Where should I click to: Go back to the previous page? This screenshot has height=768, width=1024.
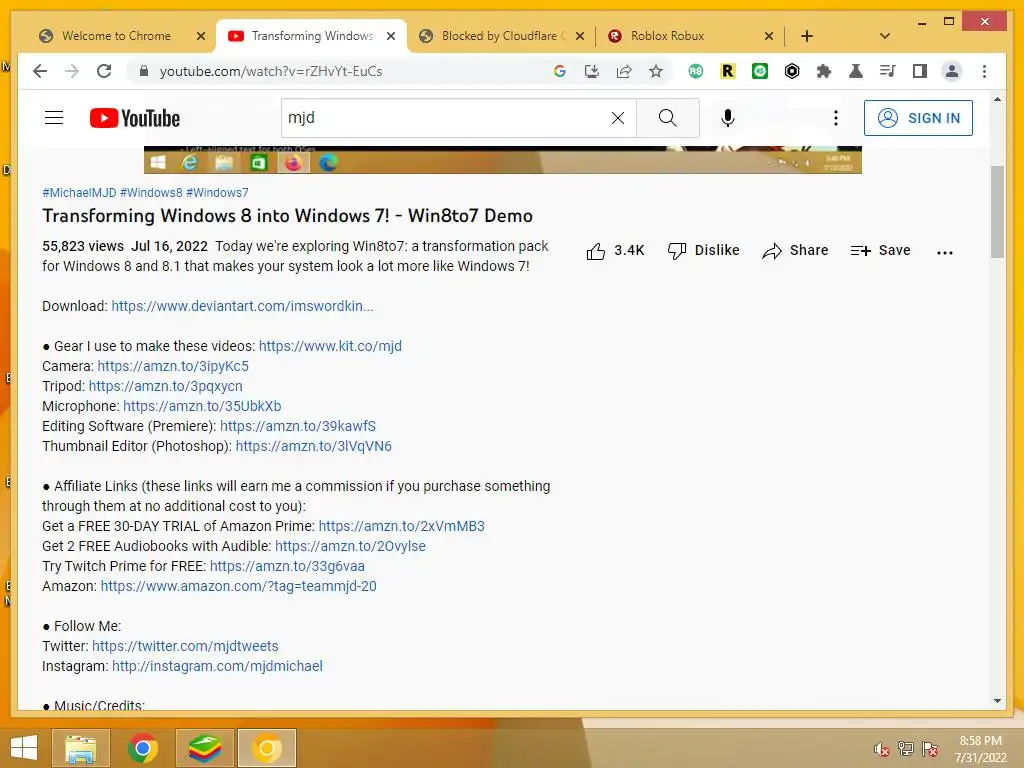pyautogui.click(x=40, y=71)
